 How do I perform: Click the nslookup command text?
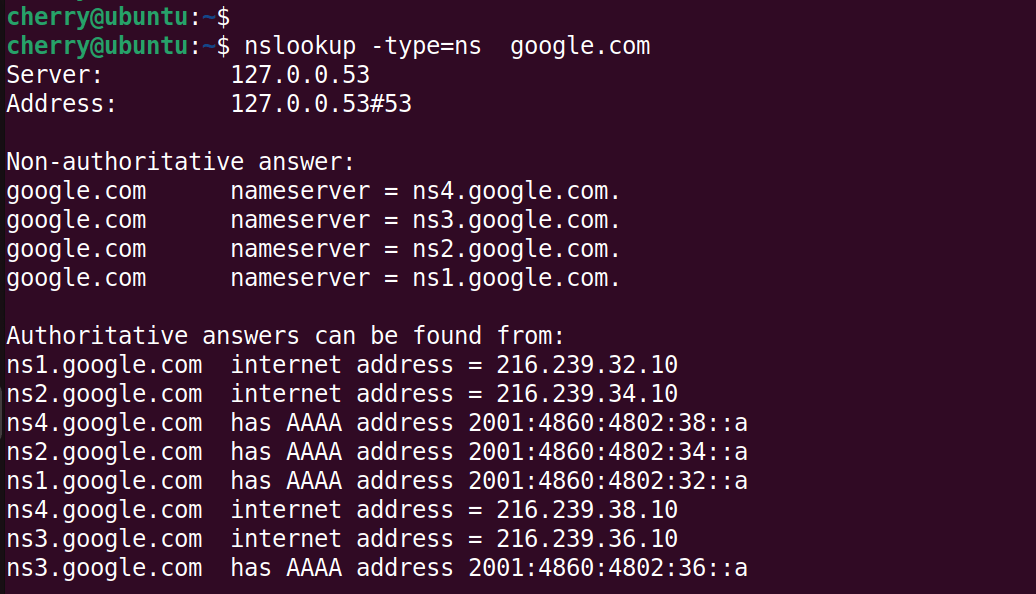[300, 46]
